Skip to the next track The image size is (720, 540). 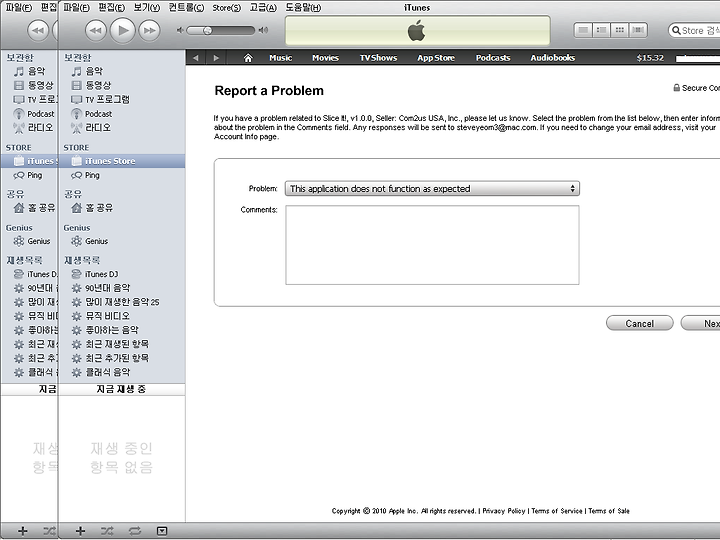tap(150, 31)
